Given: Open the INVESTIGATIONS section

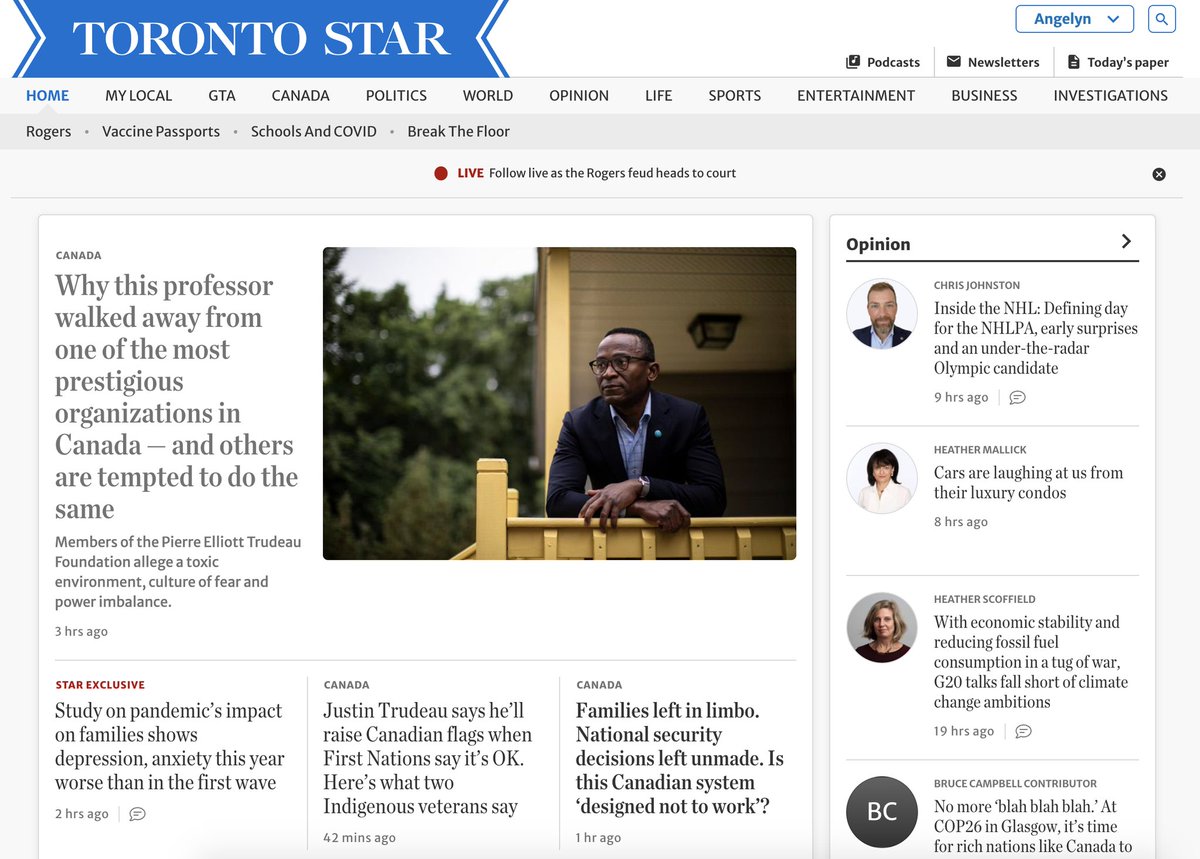Looking at the screenshot, I should (x=1110, y=96).
